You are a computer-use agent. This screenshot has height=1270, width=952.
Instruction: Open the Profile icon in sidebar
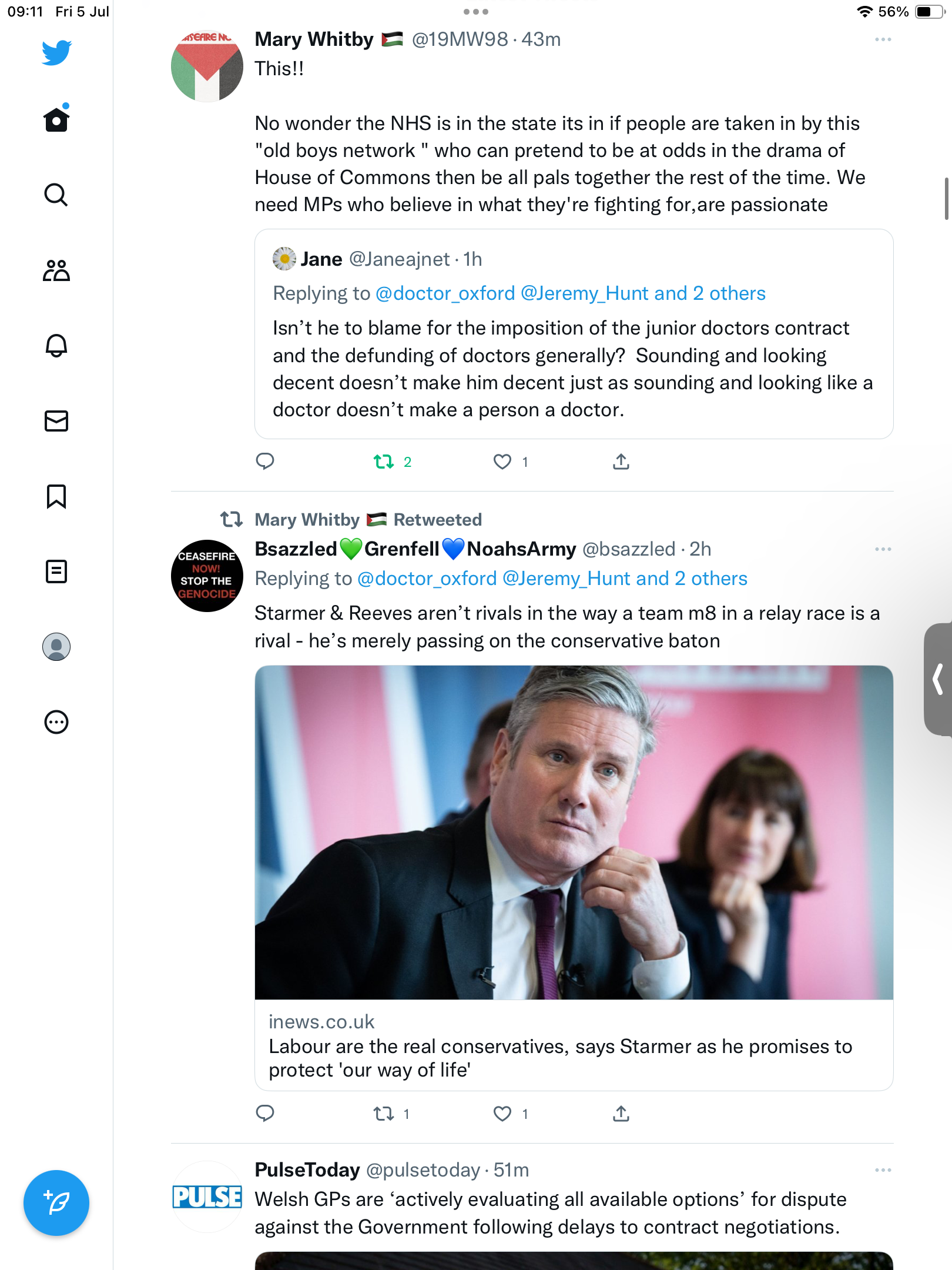point(56,647)
